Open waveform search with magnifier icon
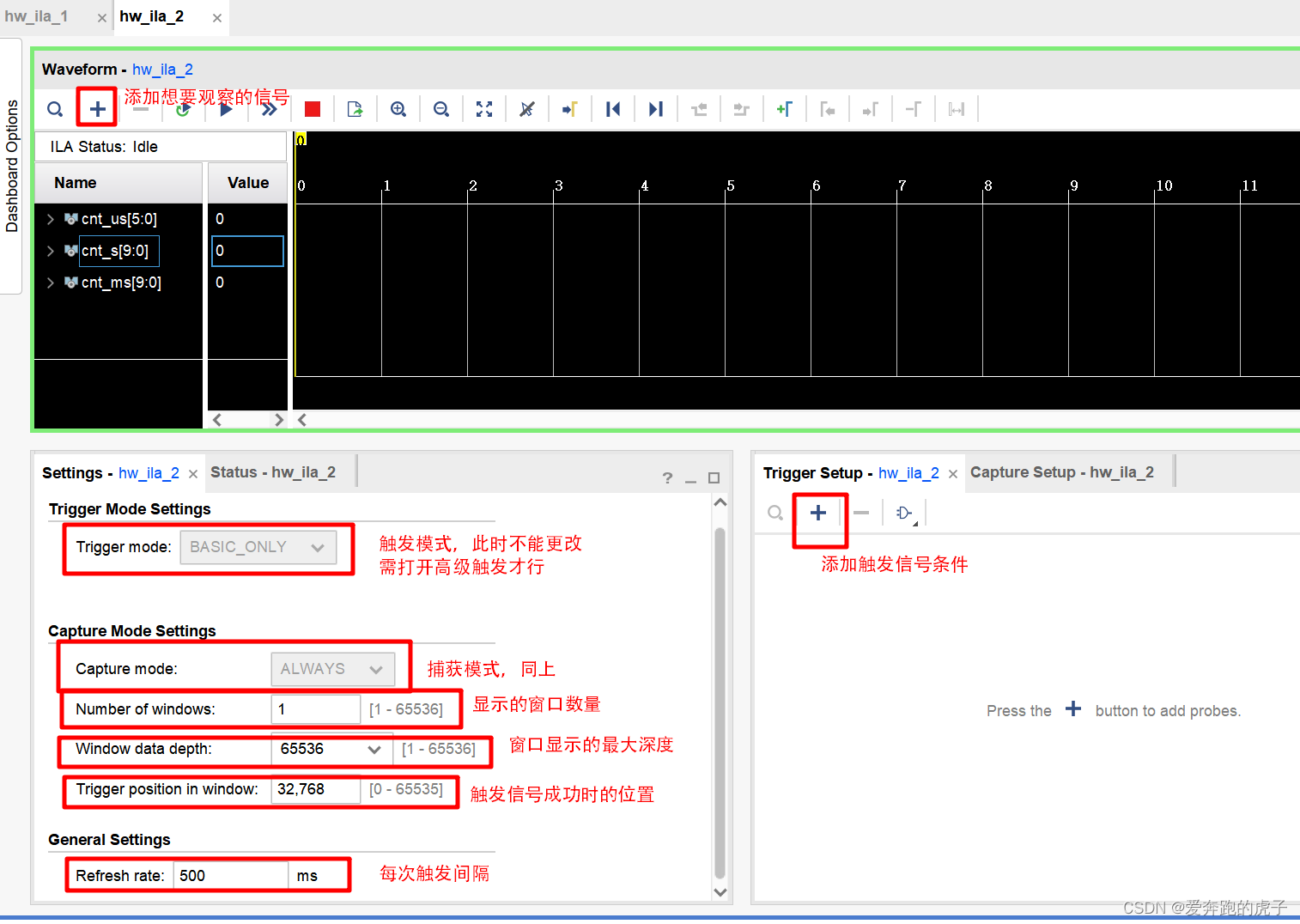Screen dimensions: 1300x924 point(55,108)
